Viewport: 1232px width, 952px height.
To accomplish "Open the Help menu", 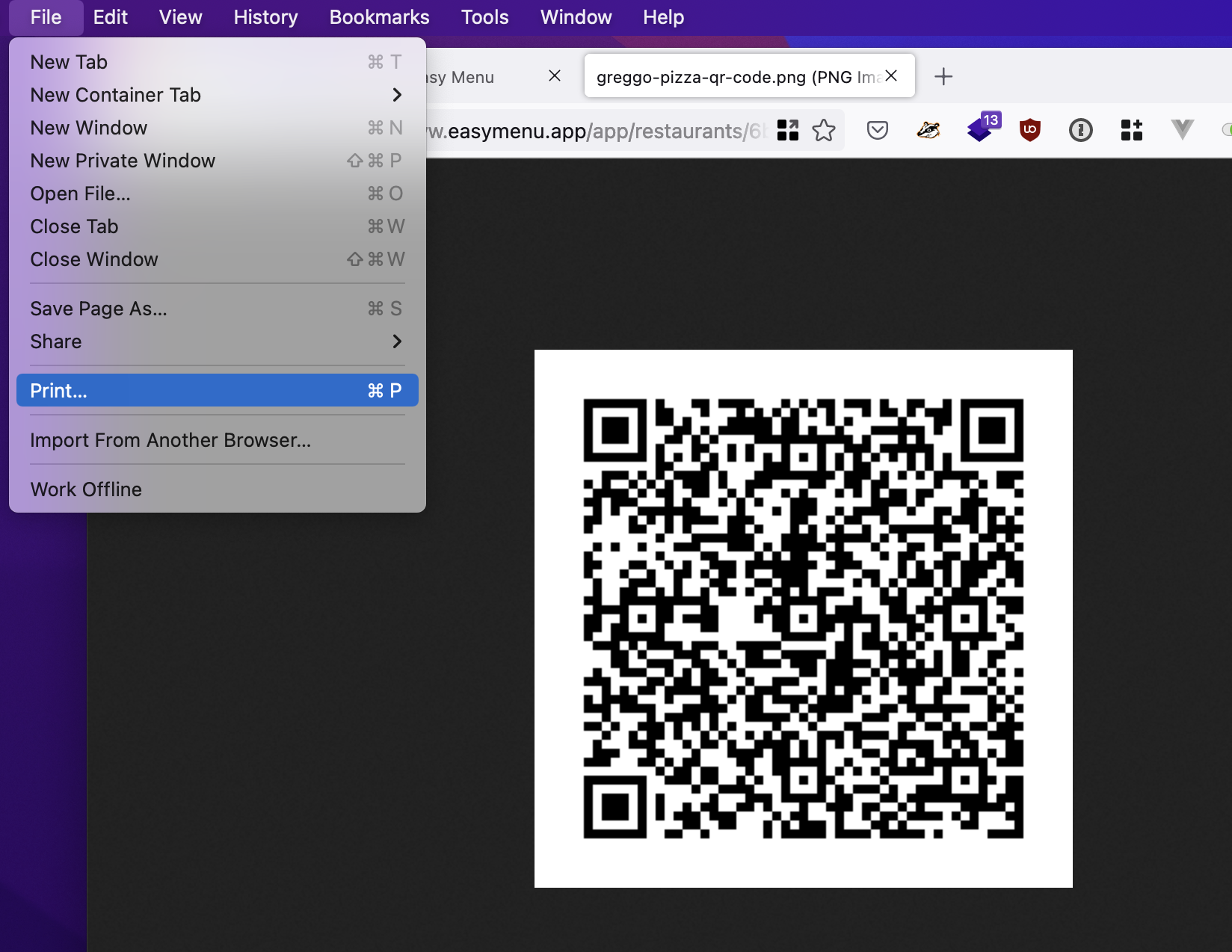I will point(664,17).
